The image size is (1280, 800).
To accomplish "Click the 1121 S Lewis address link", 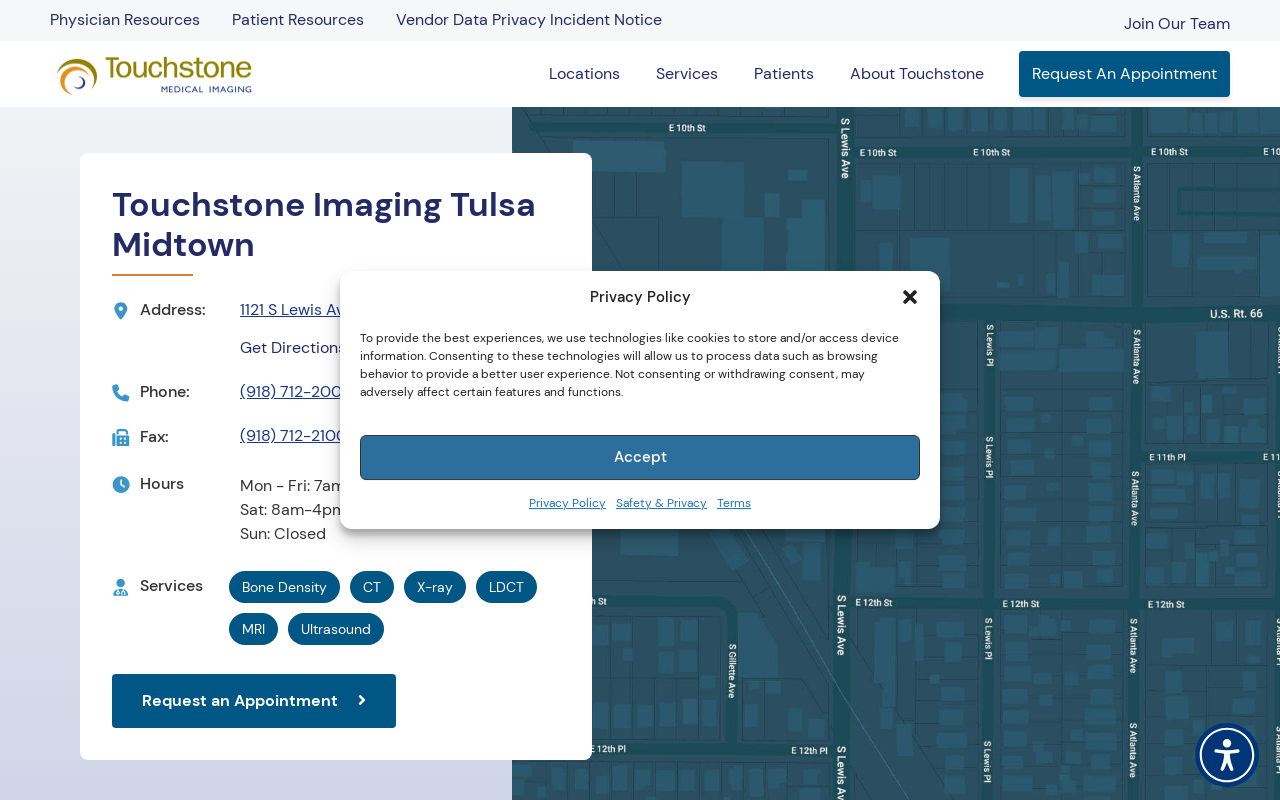I will [x=291, y=310].
